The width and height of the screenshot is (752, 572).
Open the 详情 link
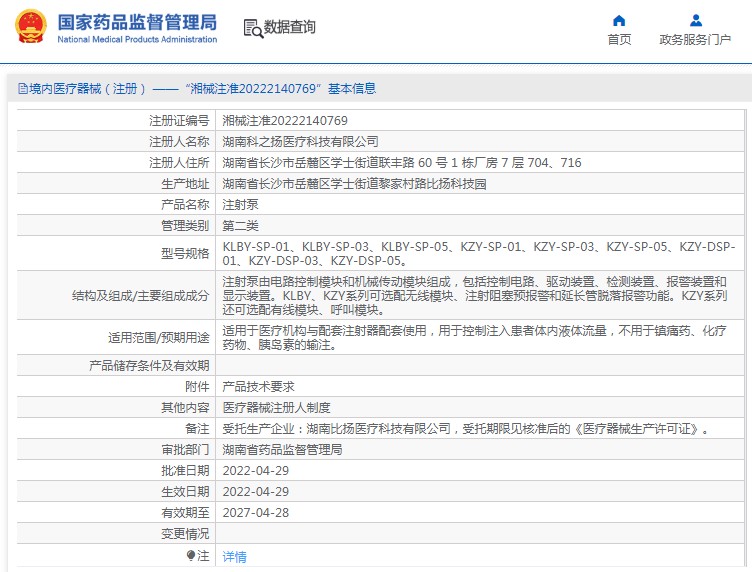[x=235, y=556]
